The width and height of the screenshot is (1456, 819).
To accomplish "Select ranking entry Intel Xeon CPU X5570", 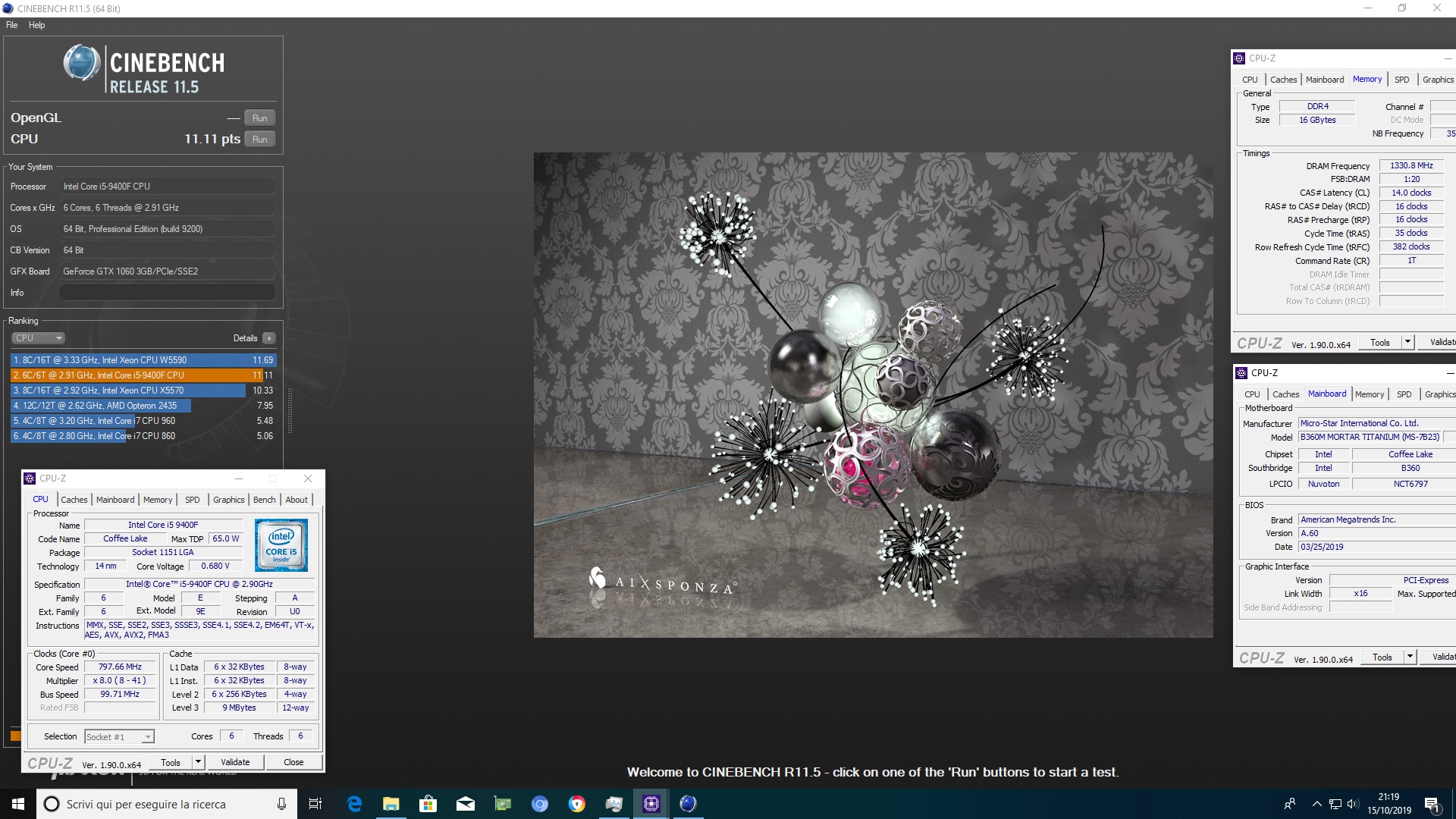I will (143, 391).
